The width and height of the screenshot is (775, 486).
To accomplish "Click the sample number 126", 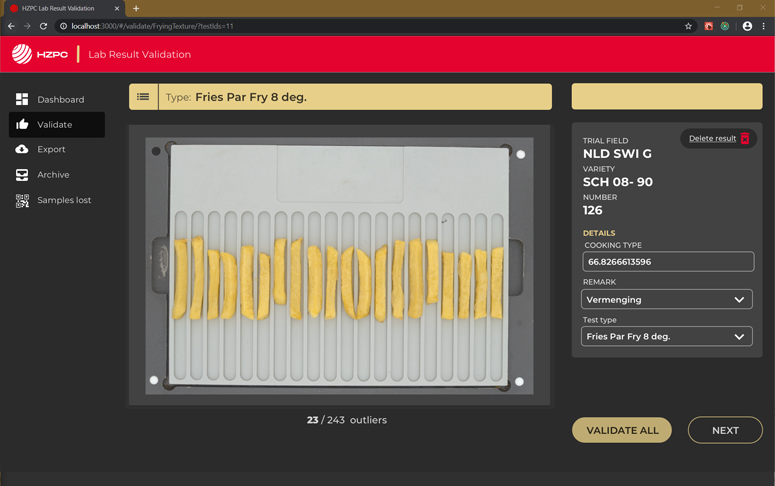I will 592,210.
